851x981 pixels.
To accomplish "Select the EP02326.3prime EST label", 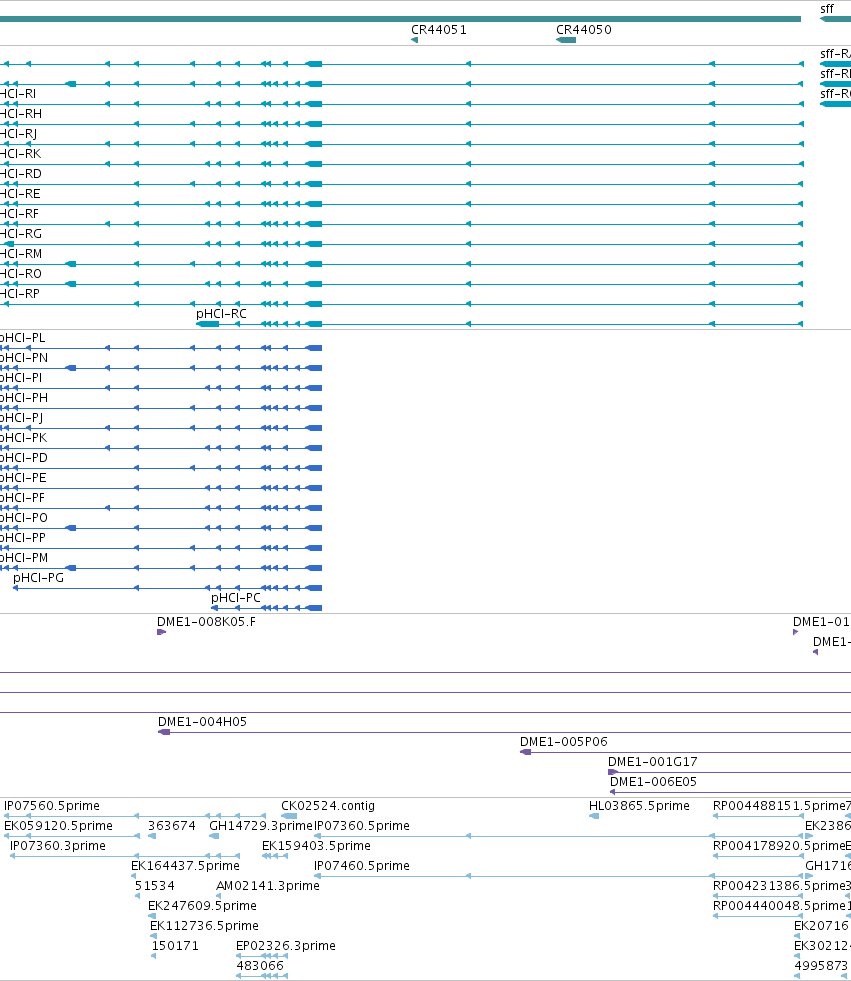I will (285, 946).
